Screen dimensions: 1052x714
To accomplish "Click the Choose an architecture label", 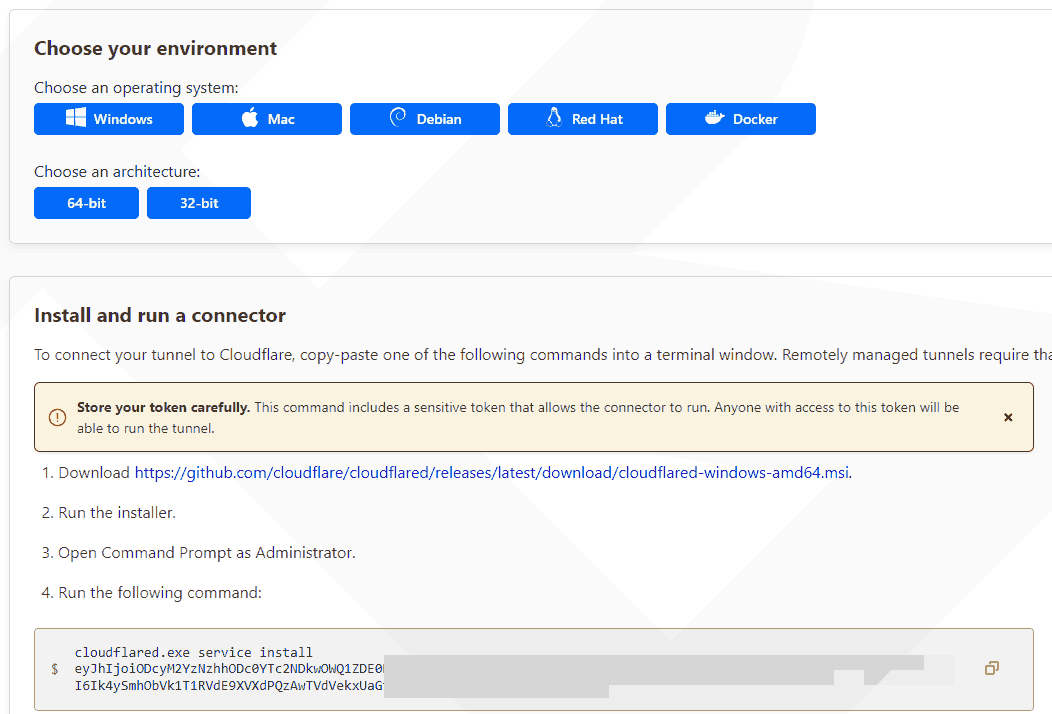I will 117,172.
